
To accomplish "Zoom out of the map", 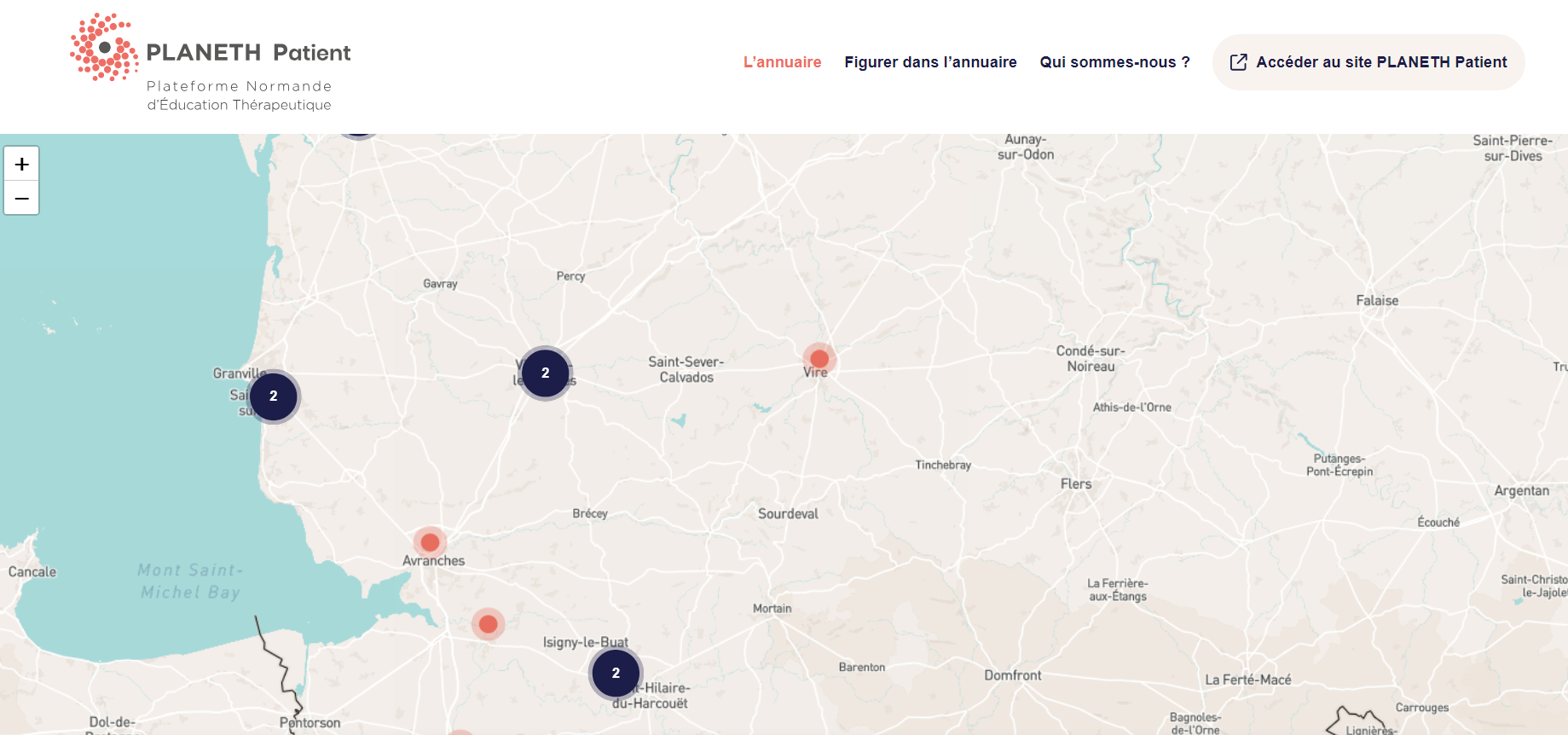I will pos(21,199).
